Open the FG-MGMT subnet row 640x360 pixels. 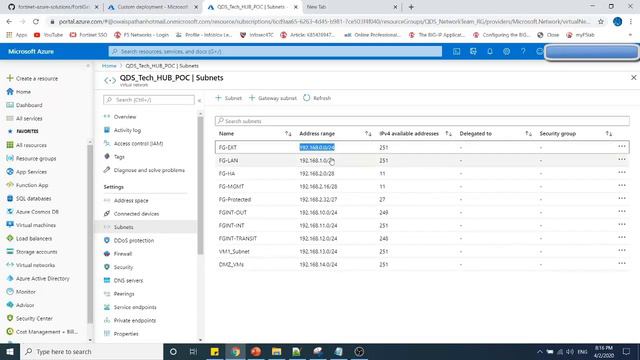point(422,187)
